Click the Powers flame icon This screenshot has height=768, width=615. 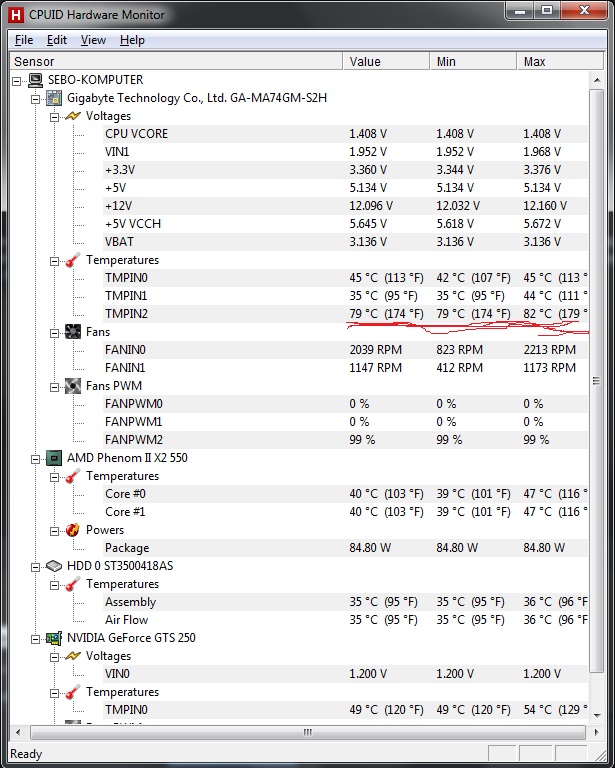point(73,530)
